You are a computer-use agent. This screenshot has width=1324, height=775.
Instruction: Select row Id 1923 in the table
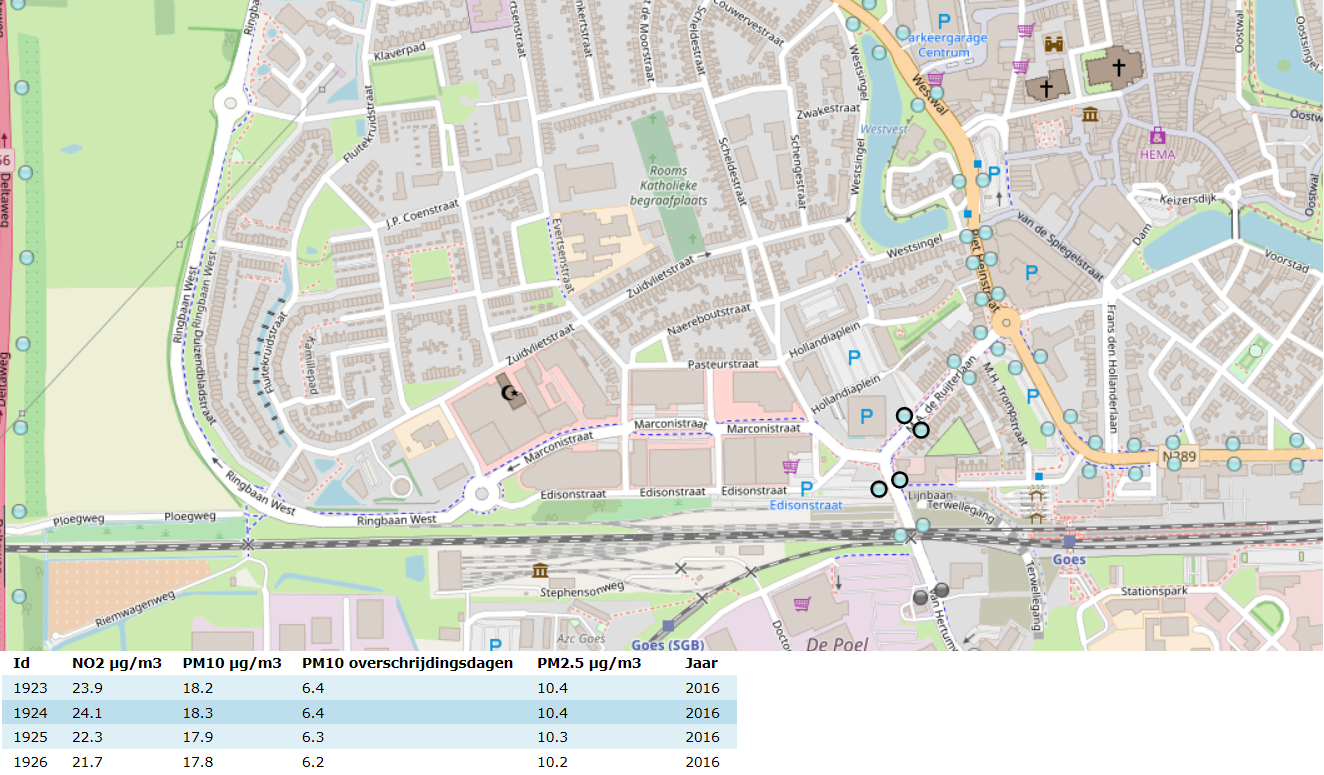point(370,688)
